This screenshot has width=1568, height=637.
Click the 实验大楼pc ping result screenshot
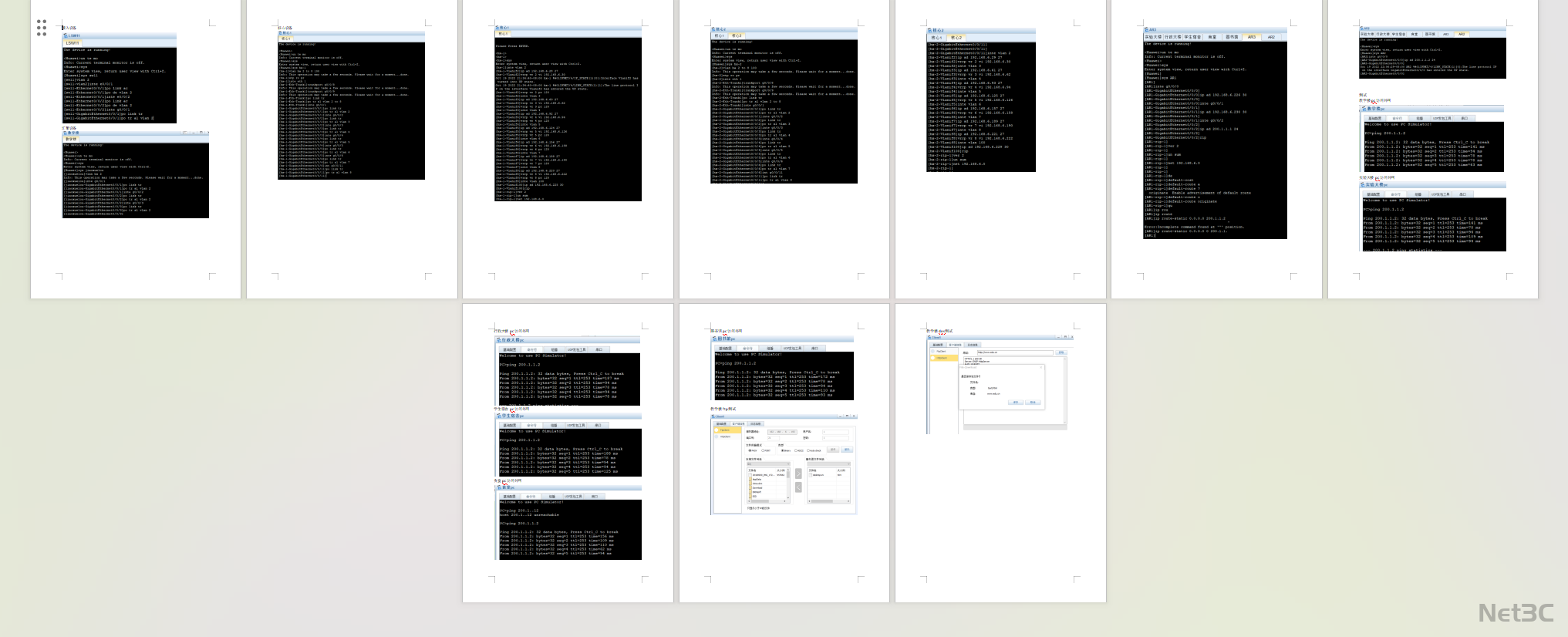point(1432,217)
